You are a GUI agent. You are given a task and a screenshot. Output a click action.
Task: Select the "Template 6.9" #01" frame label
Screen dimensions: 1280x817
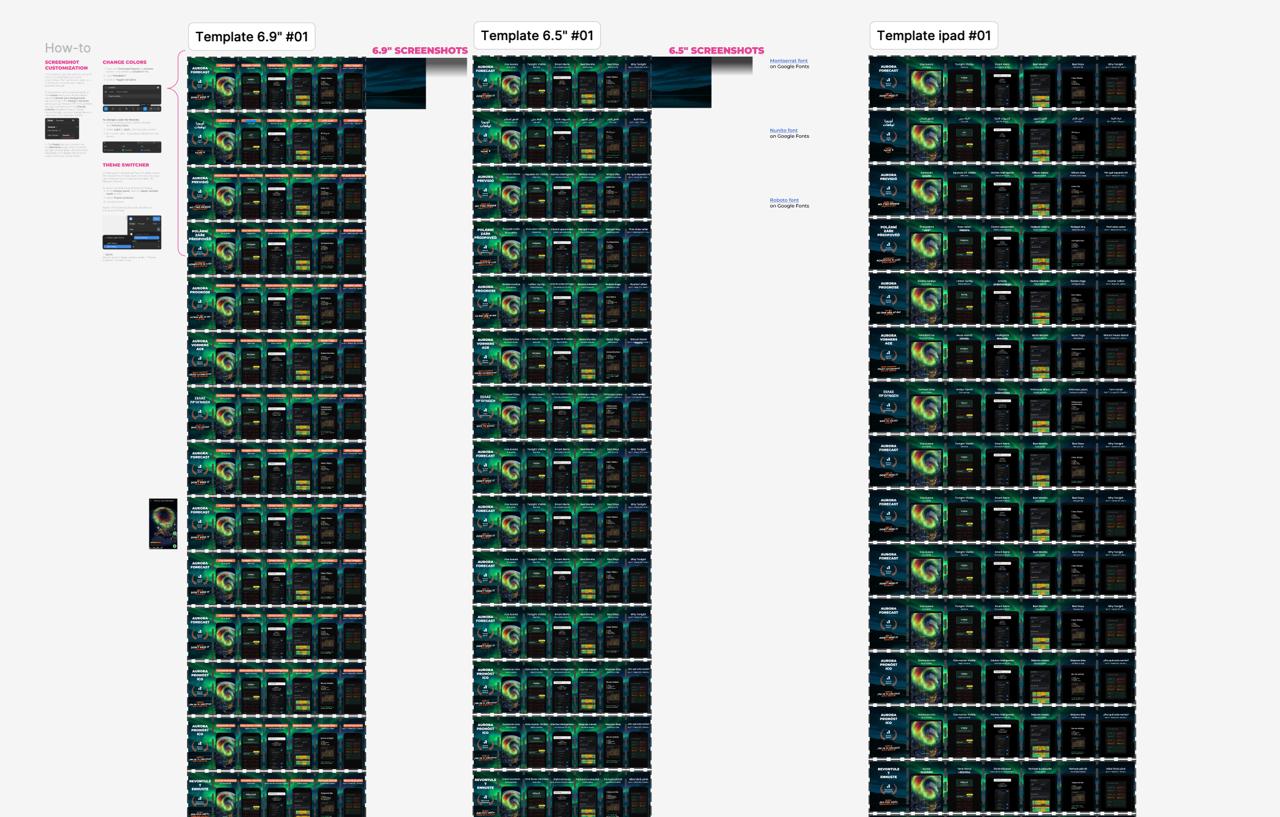click(x=252, y=37)
